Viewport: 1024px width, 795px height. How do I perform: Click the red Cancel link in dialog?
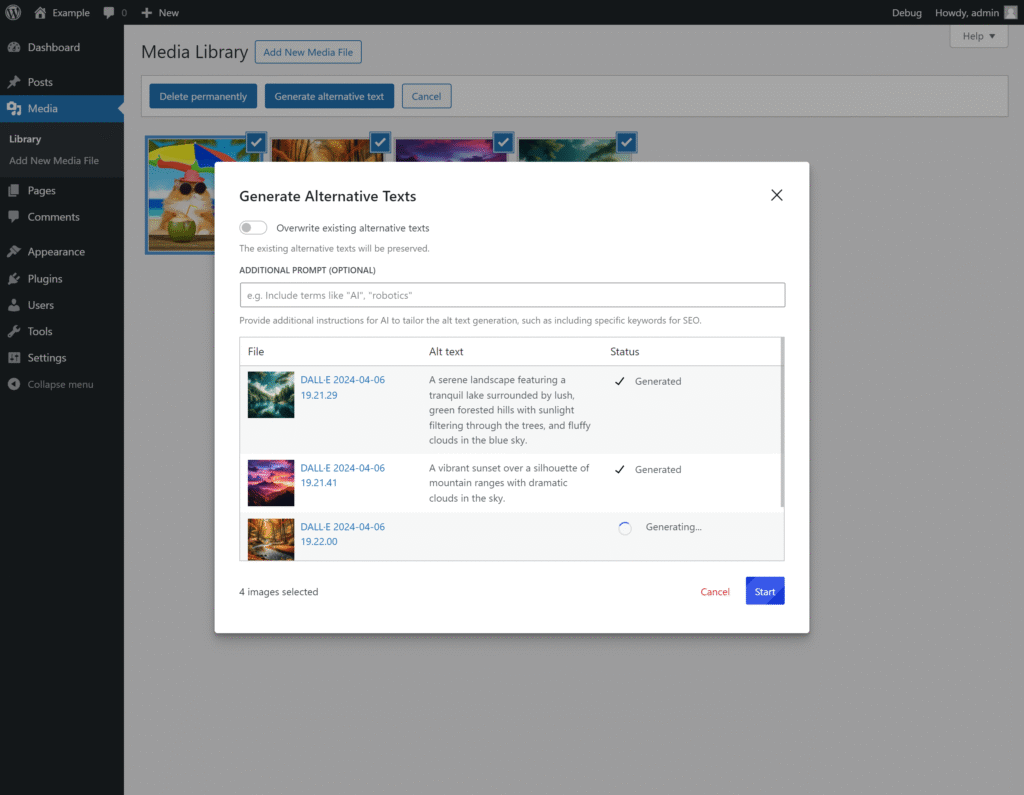(714, 592)
